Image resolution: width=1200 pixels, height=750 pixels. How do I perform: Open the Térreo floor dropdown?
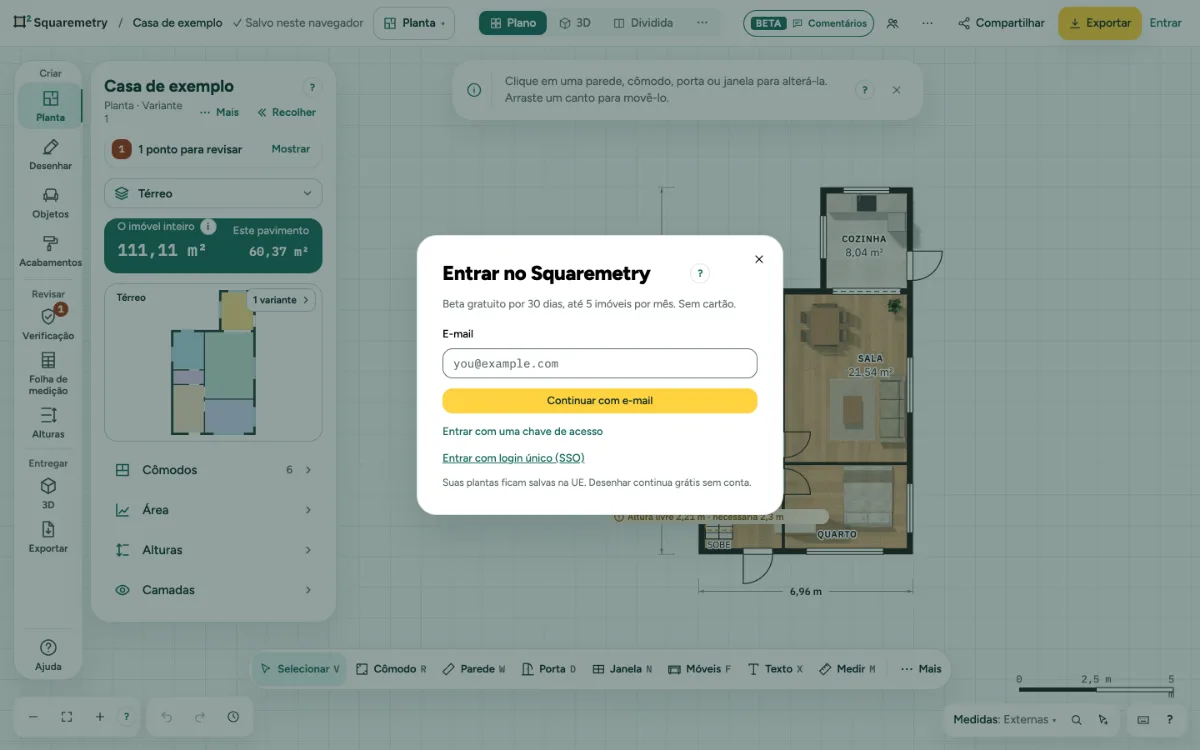[x=213, y=193]
